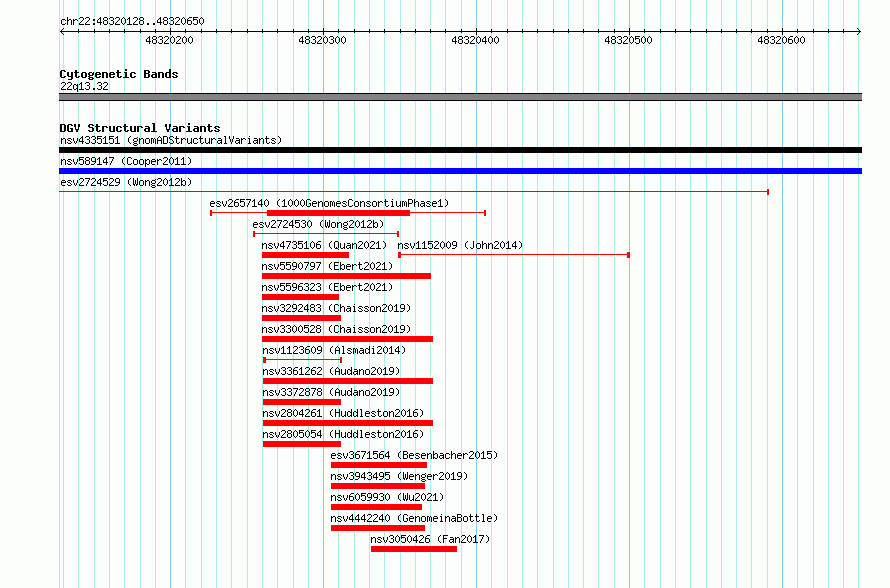Screen dimensions: 890x588
Task: Click the red bar under nsv5590797
Action: (x=346, y=276)
